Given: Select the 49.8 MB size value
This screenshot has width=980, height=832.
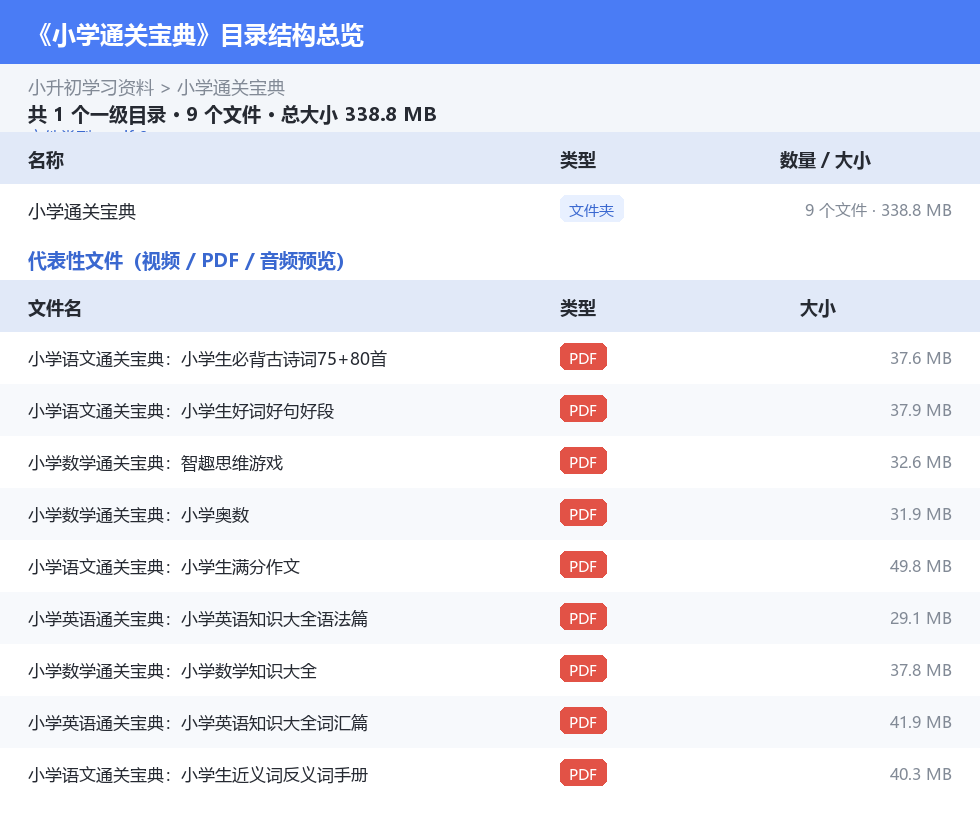Looking at the screenshot, I should [x=921, y=566].
